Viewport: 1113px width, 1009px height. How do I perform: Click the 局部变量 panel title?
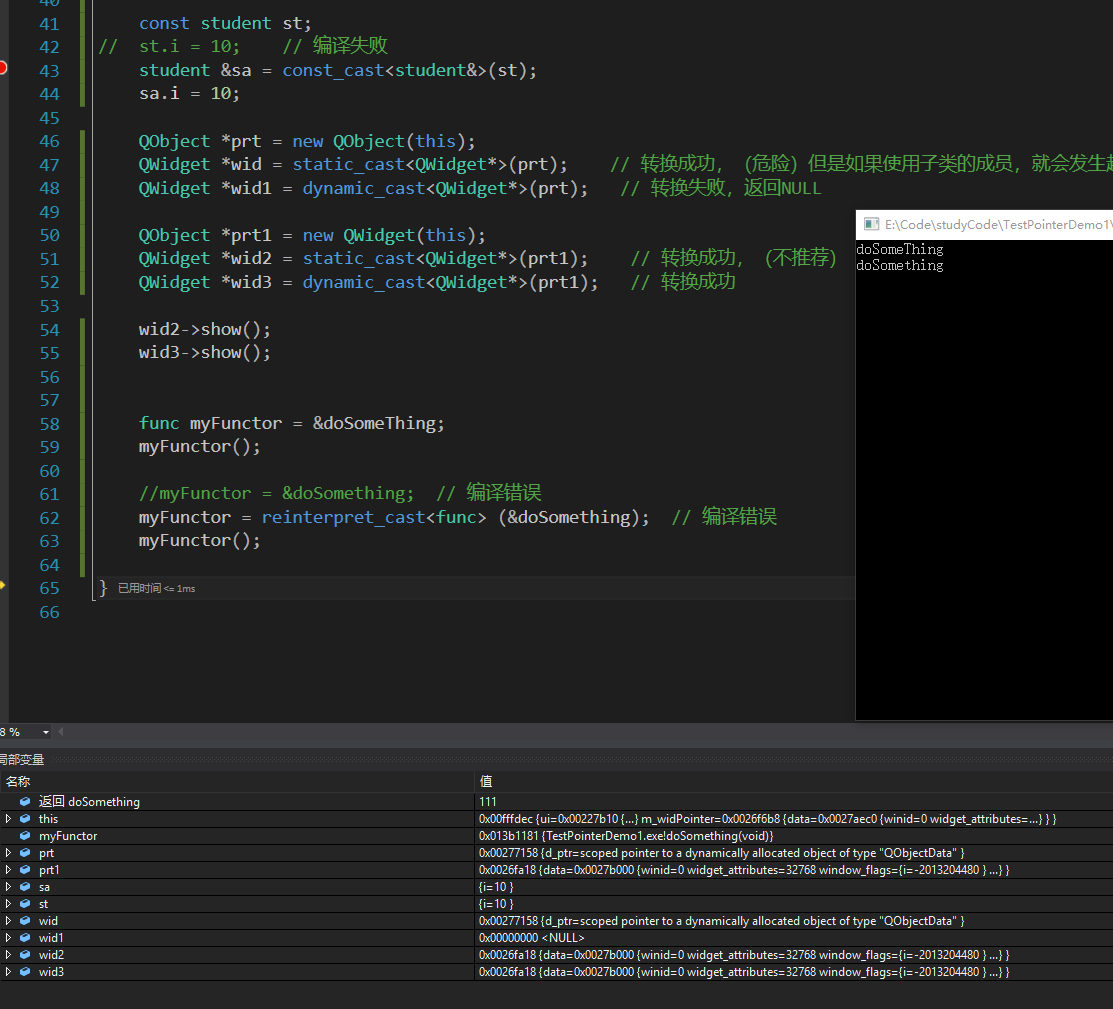[22, 760]
